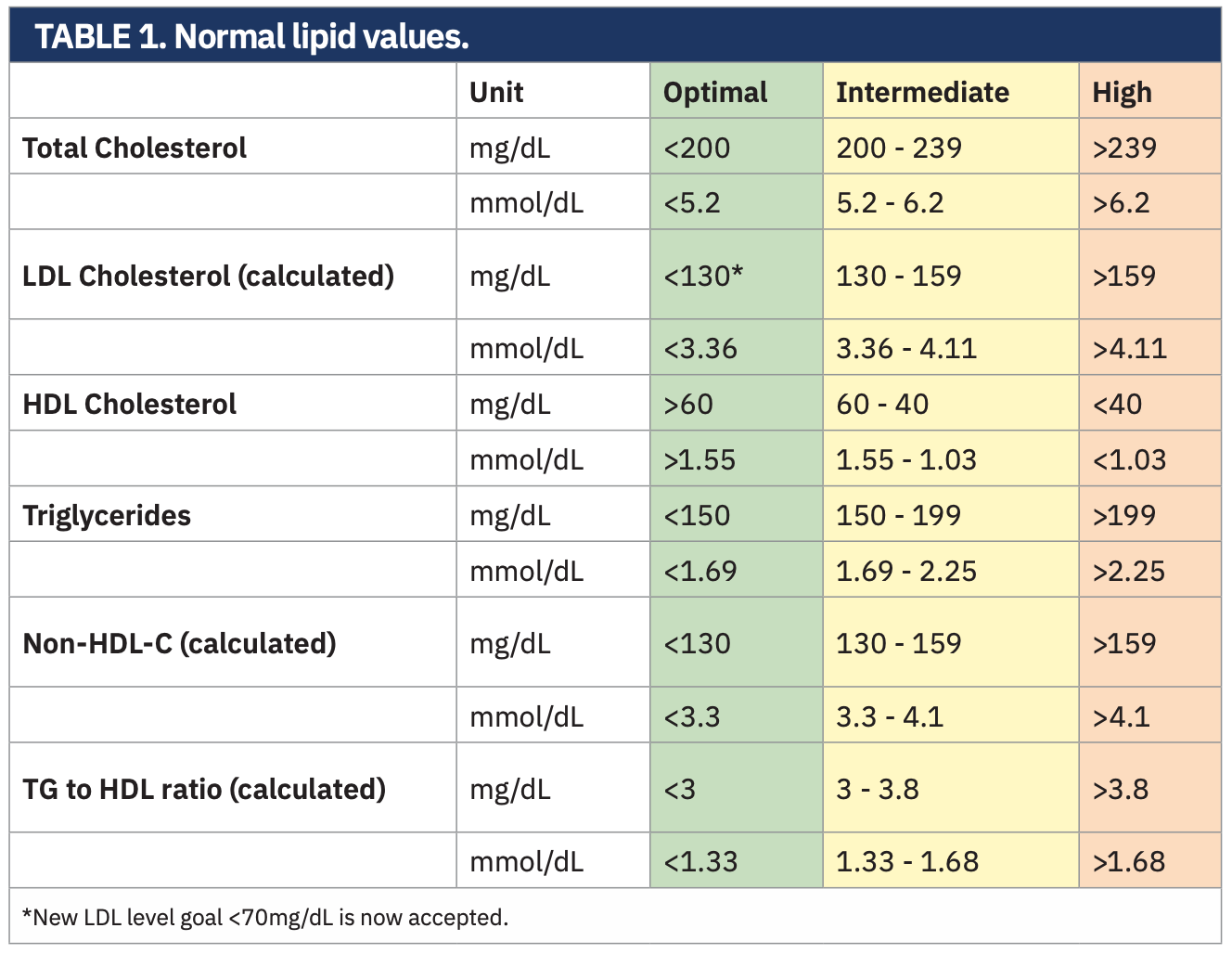Click the orange "High" column header
The width and height of the screenshot is (1232, 954).
click(x=1122, y=92)
